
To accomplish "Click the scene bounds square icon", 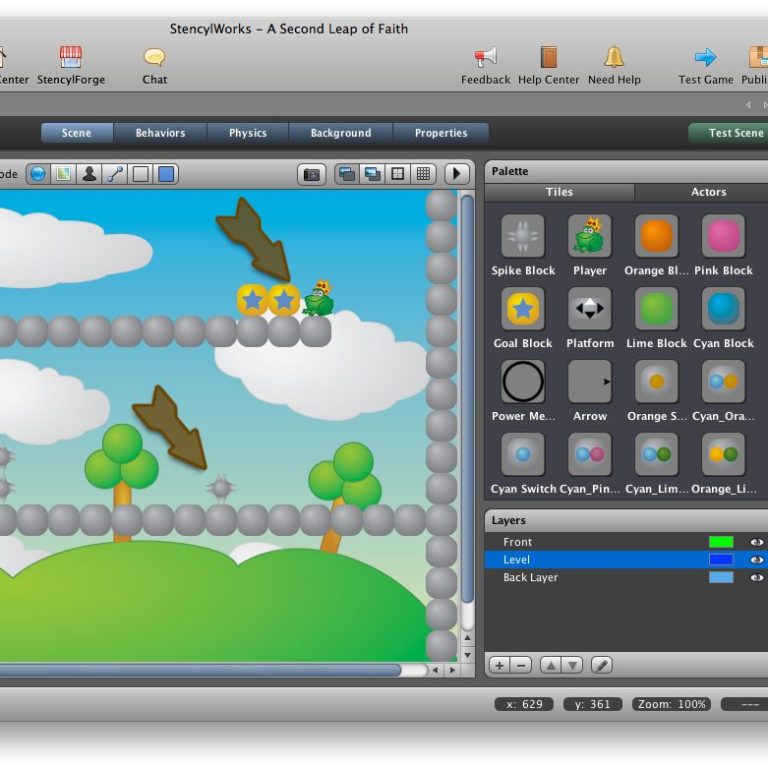I will pyautogui.click(x=398, y=174).
